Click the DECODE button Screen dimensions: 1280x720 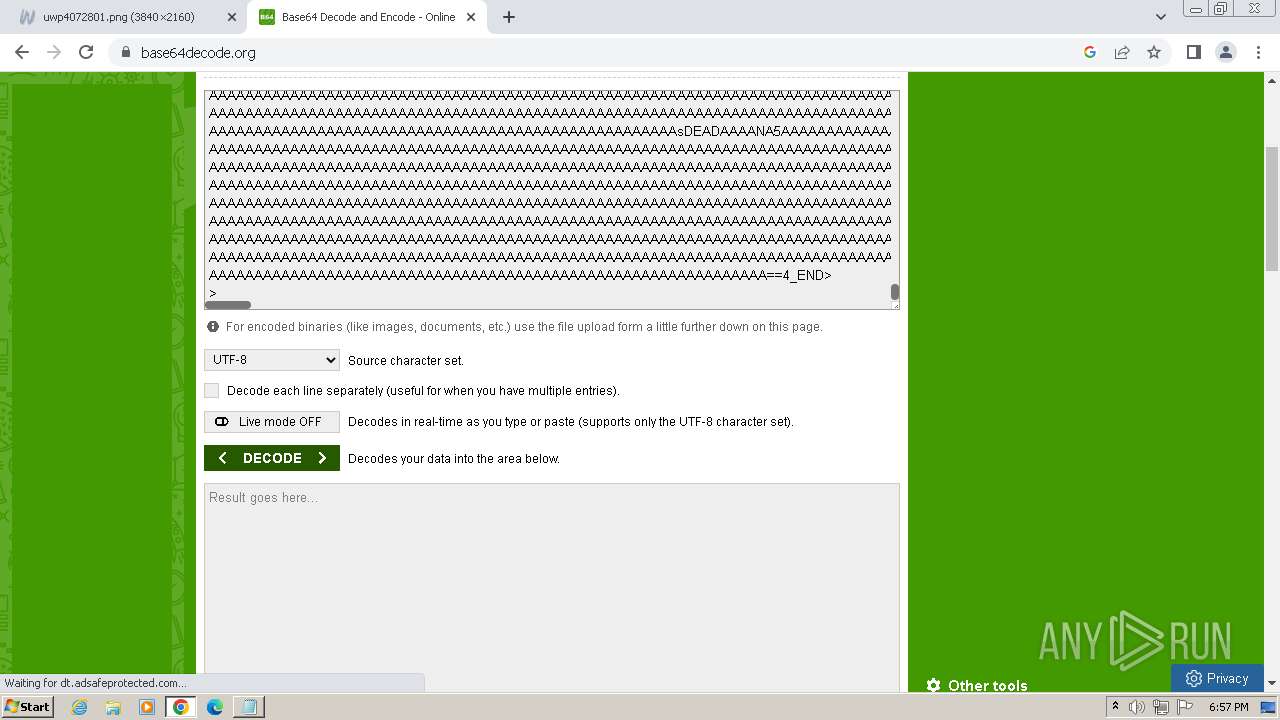click(x=272, y=458)
